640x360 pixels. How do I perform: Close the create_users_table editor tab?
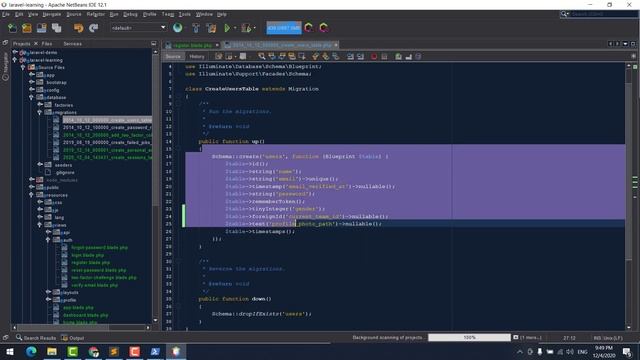coord(336,45)
